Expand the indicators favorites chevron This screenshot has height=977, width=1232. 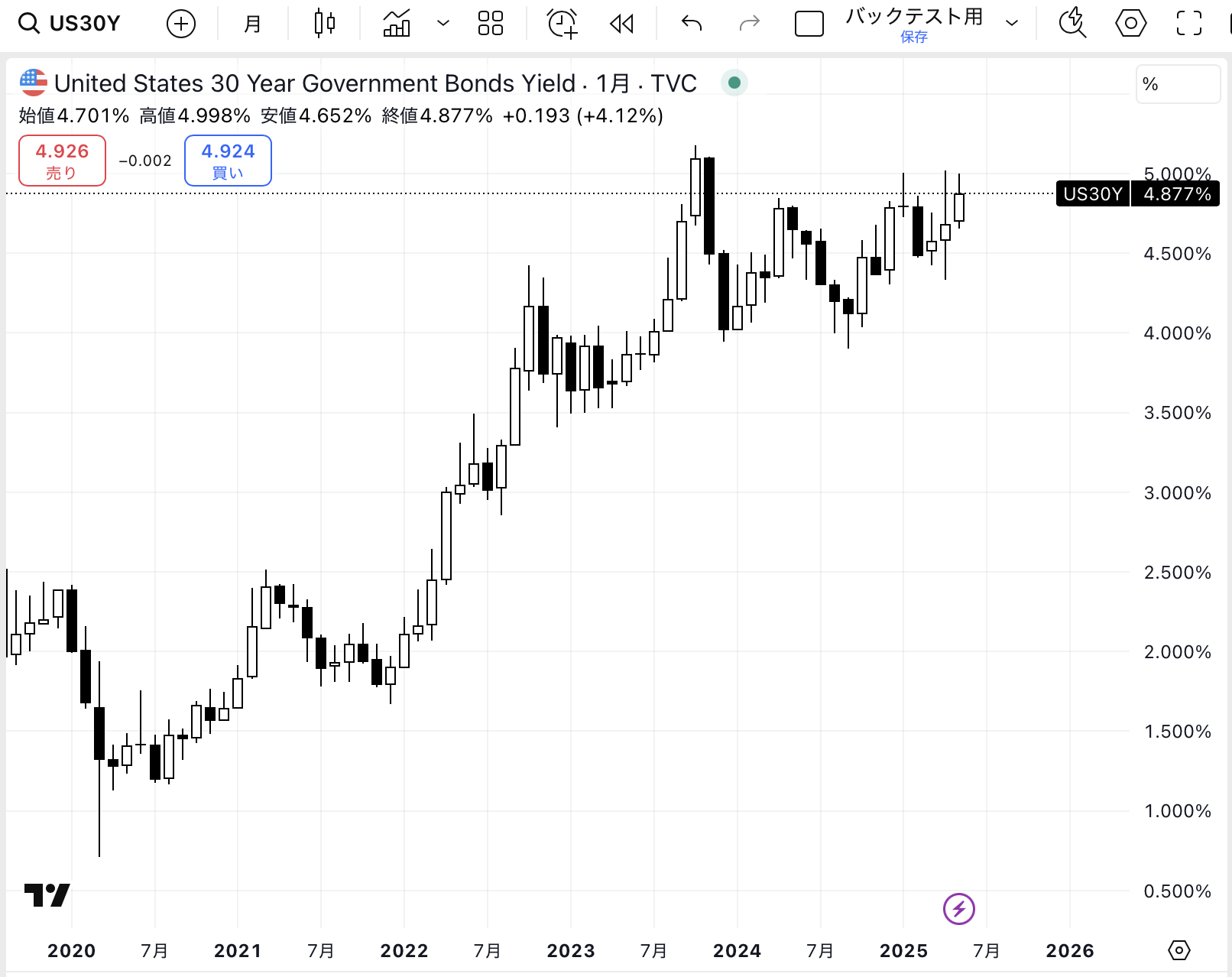click(443, 24)
